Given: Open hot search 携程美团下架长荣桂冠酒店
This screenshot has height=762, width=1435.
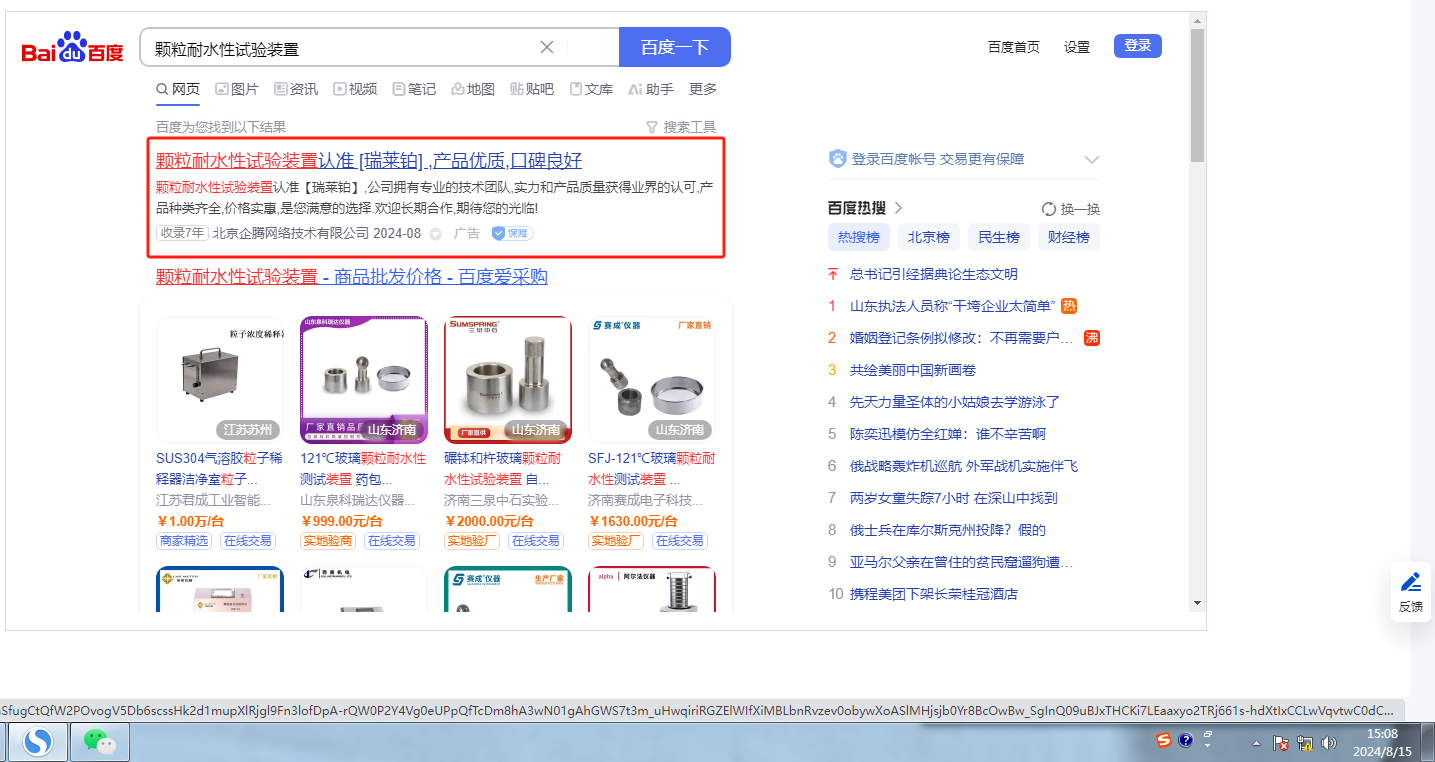Looking at the screenshot, I should (934, 594).
